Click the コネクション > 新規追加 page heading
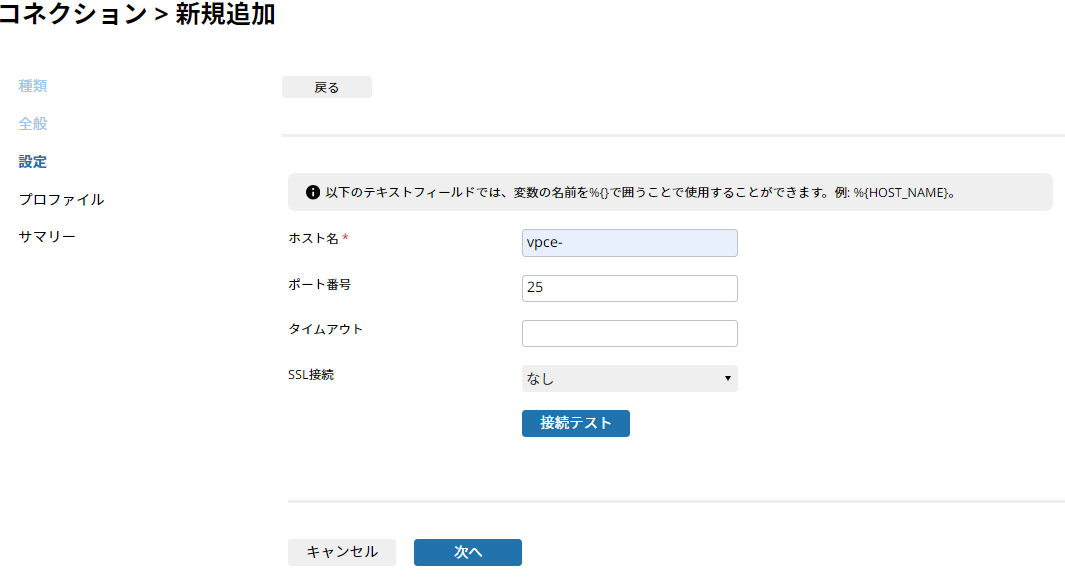The width and height of the screenshot is (1065, 577). click(137, 15)
